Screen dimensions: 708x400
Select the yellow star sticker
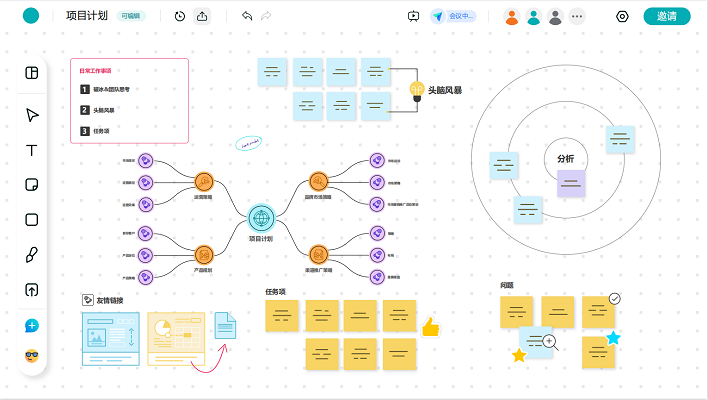pos(519,355)
